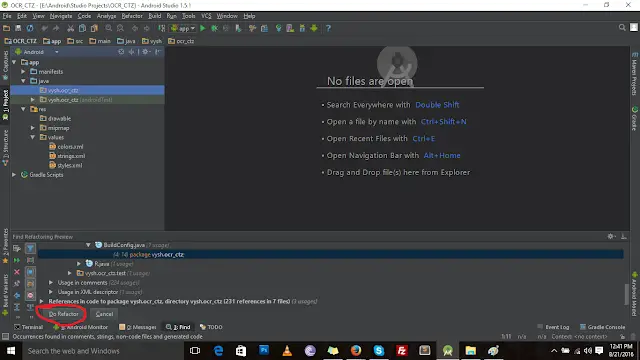640x360 pixels.
Task: Hide the Project panel with hide icon
Action: (158, 52)
